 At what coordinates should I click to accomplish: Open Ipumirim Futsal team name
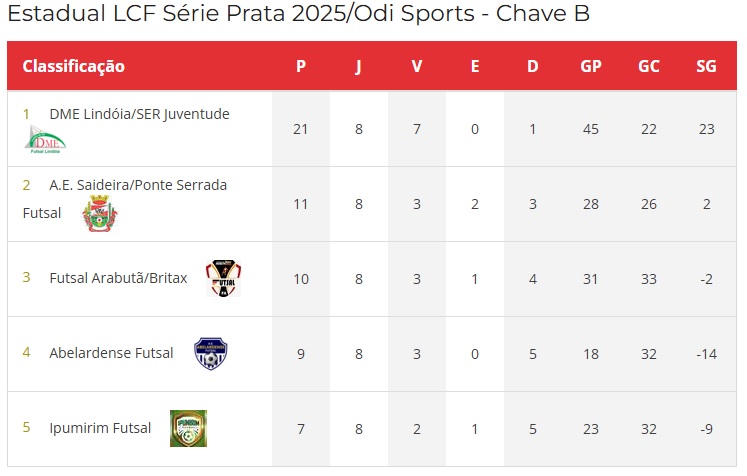[100, 428]
